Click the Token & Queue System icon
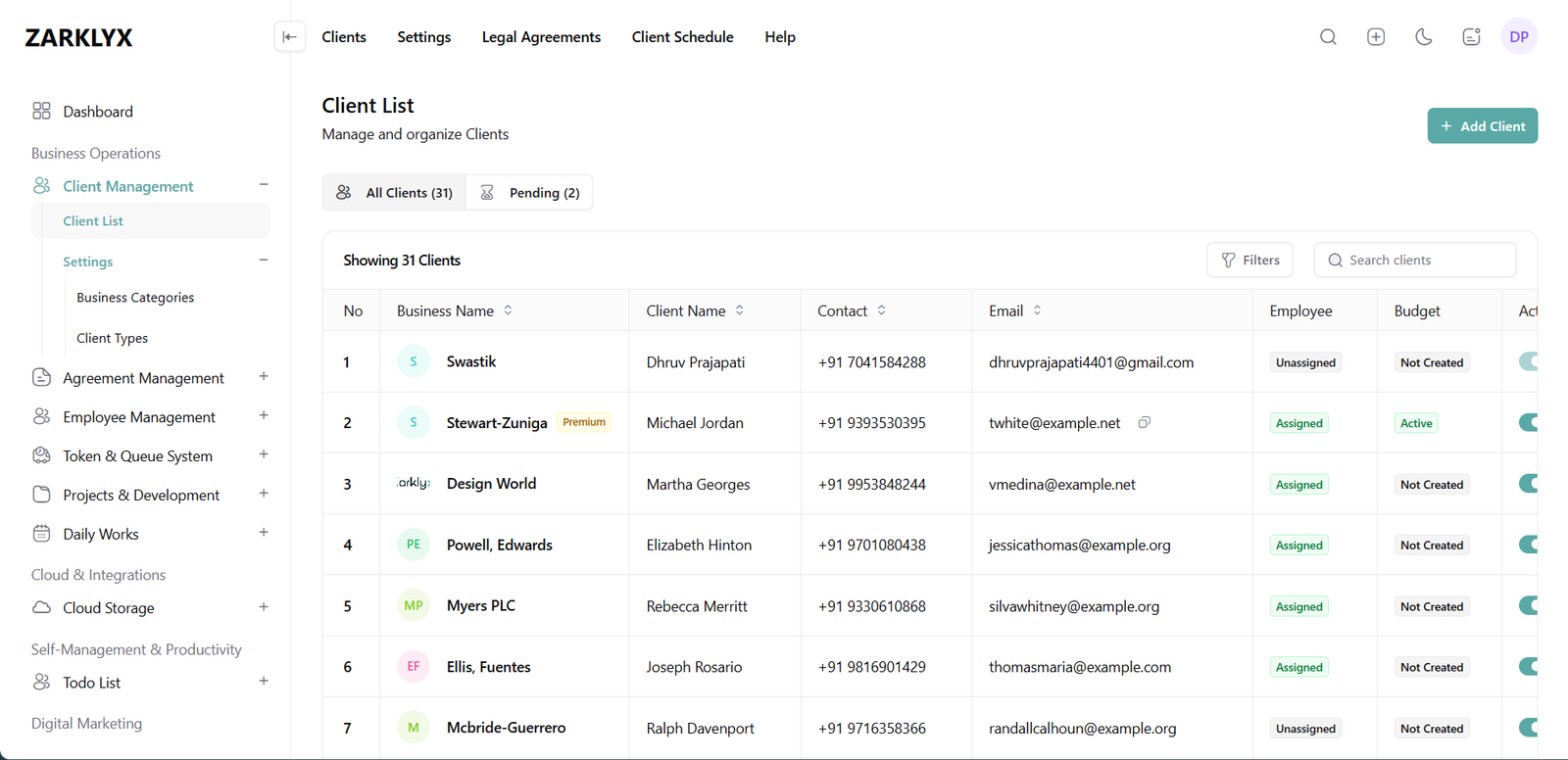This screenshot has width=1568, height=760. point(41,455)
